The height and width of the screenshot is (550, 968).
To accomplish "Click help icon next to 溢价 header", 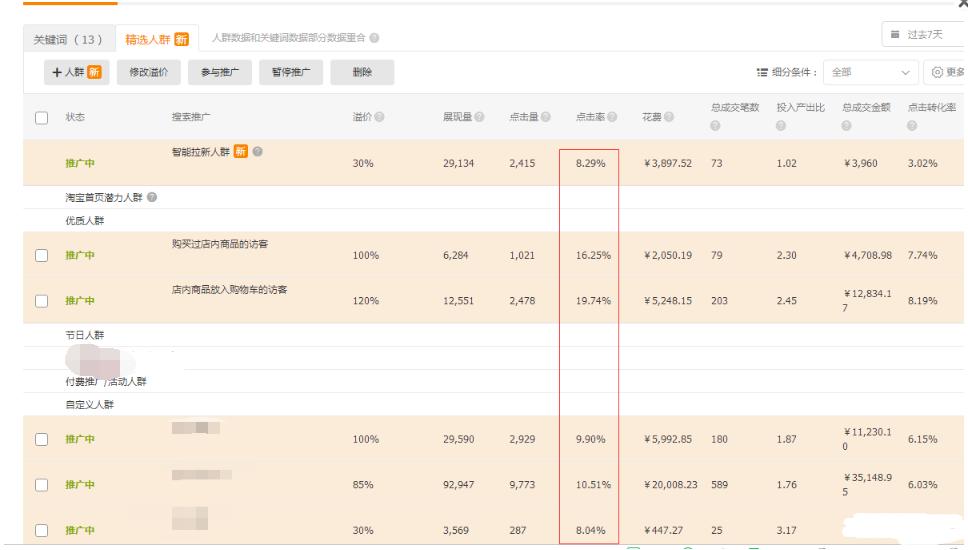I will click(x=380, y=117).
